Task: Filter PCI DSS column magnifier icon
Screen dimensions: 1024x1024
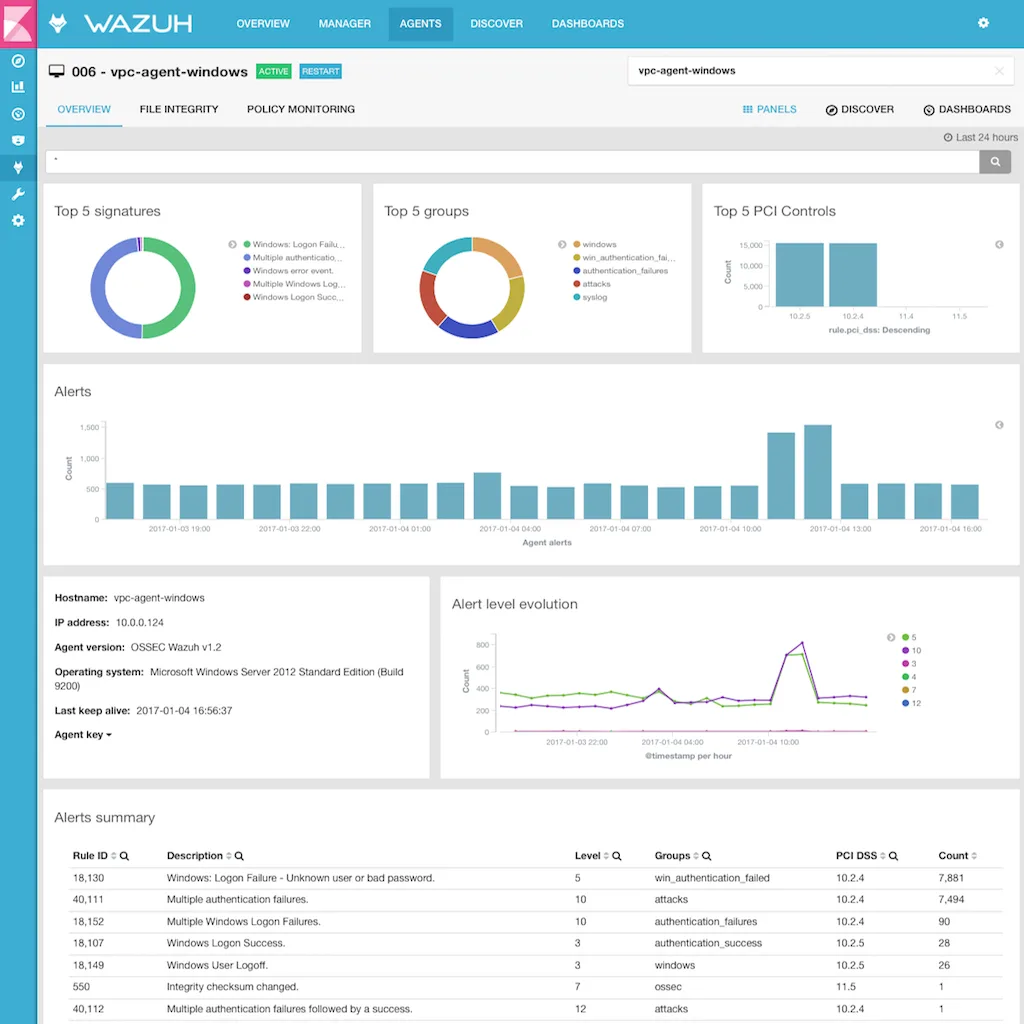Action: pyautogui.click(x=893, y=856)
